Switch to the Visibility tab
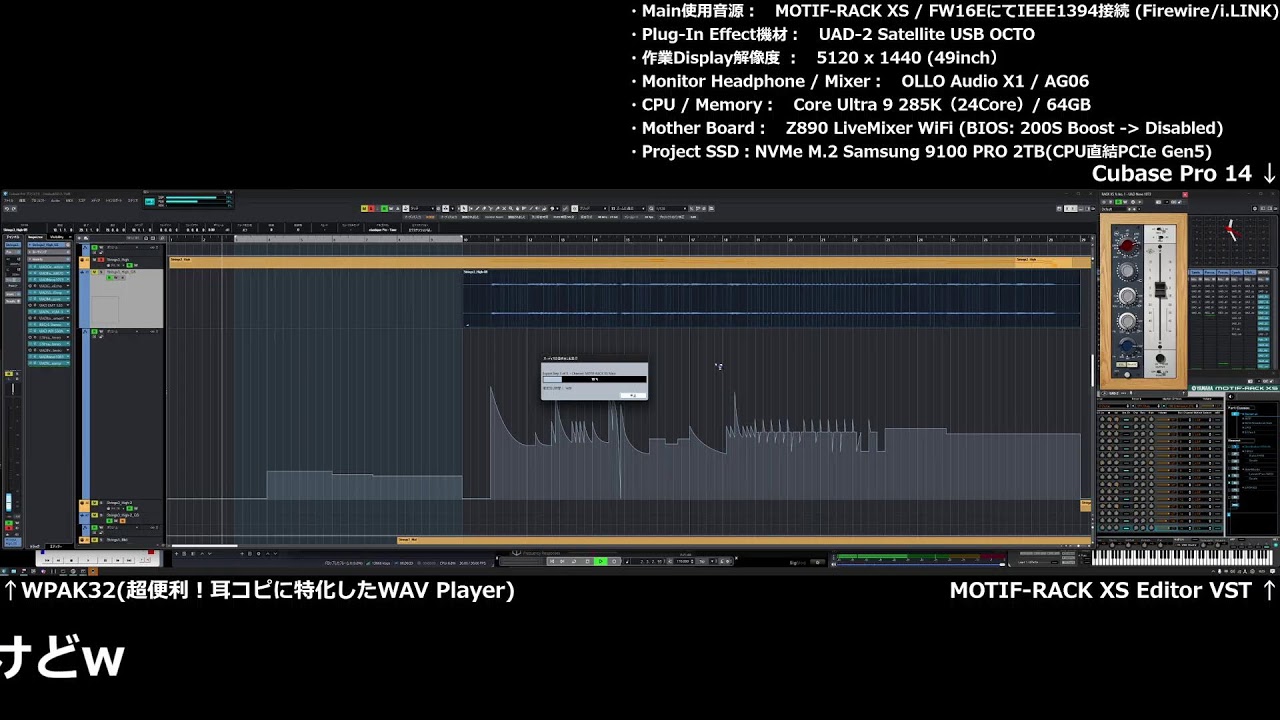Screen dimensions: 1280x720 [57, 237]
